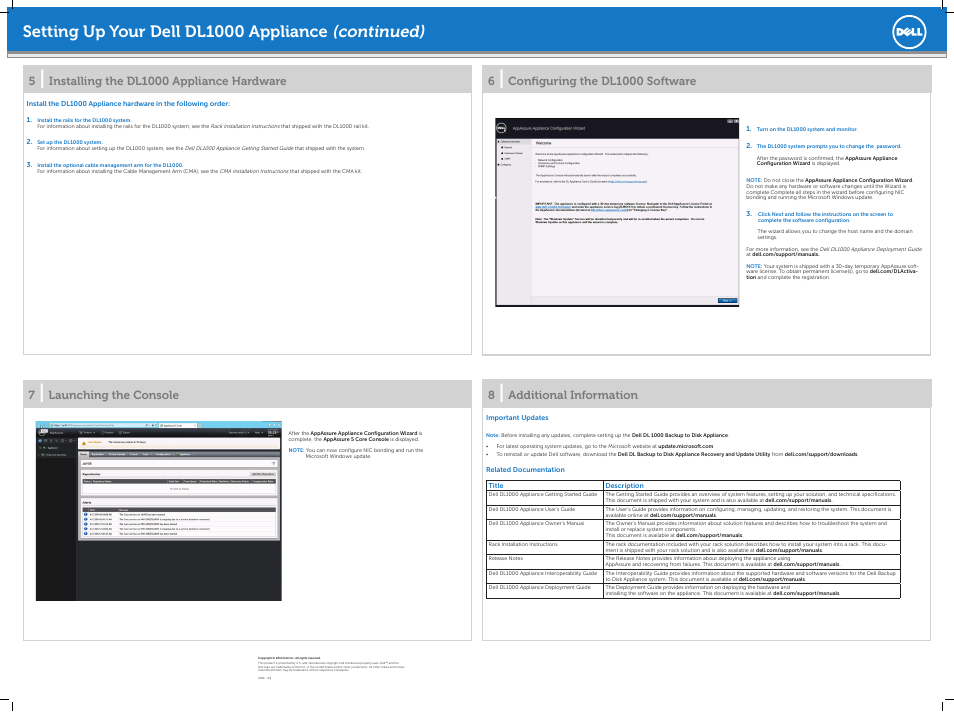Click 'Install the DL1000 Appliance hardware in the following order' text
The width and height of the screenshot is (954, 712).
pyautogui.click(x=128, y=103)
